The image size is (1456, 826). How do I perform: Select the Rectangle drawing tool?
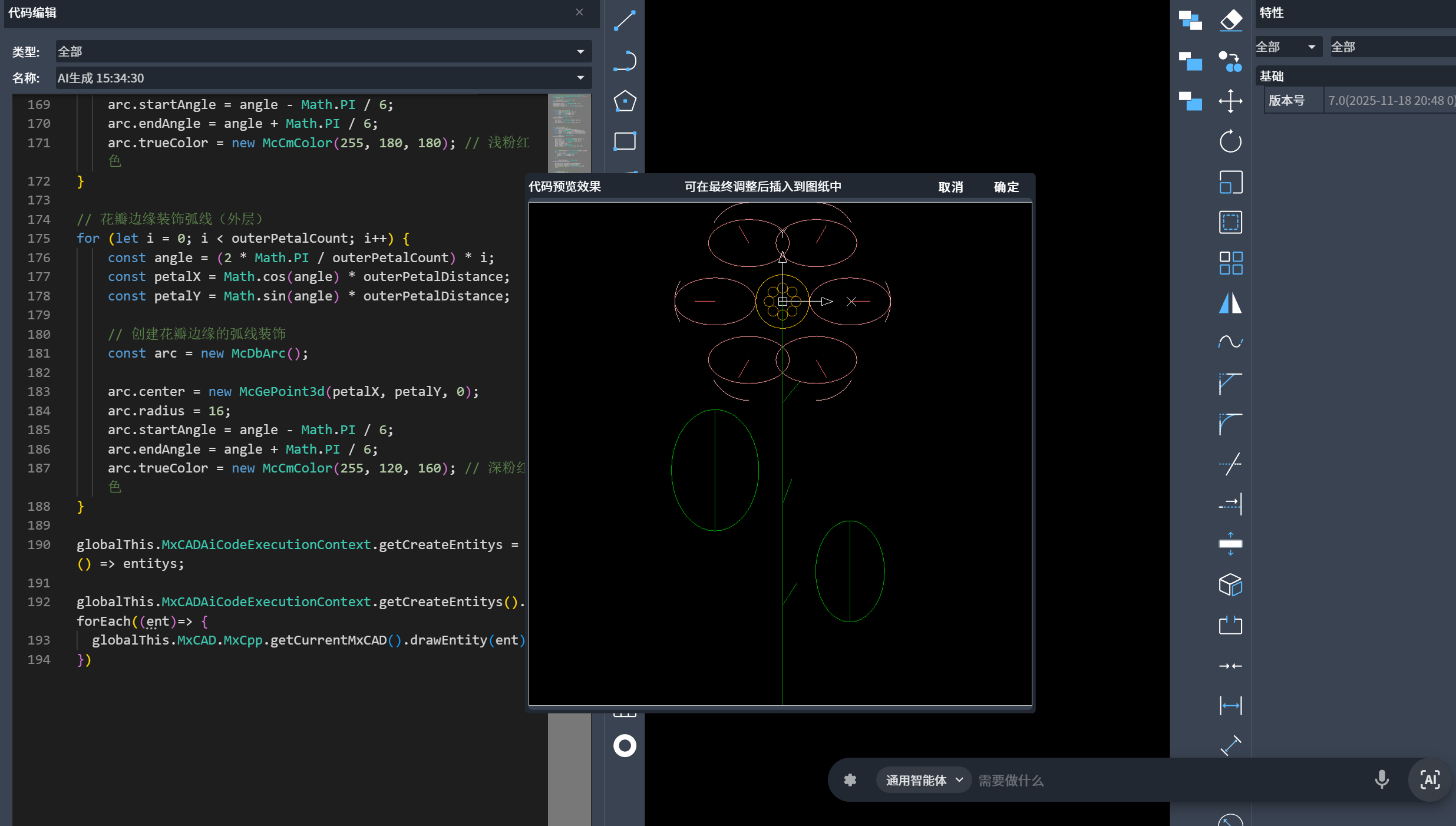(x=625, y=141)
